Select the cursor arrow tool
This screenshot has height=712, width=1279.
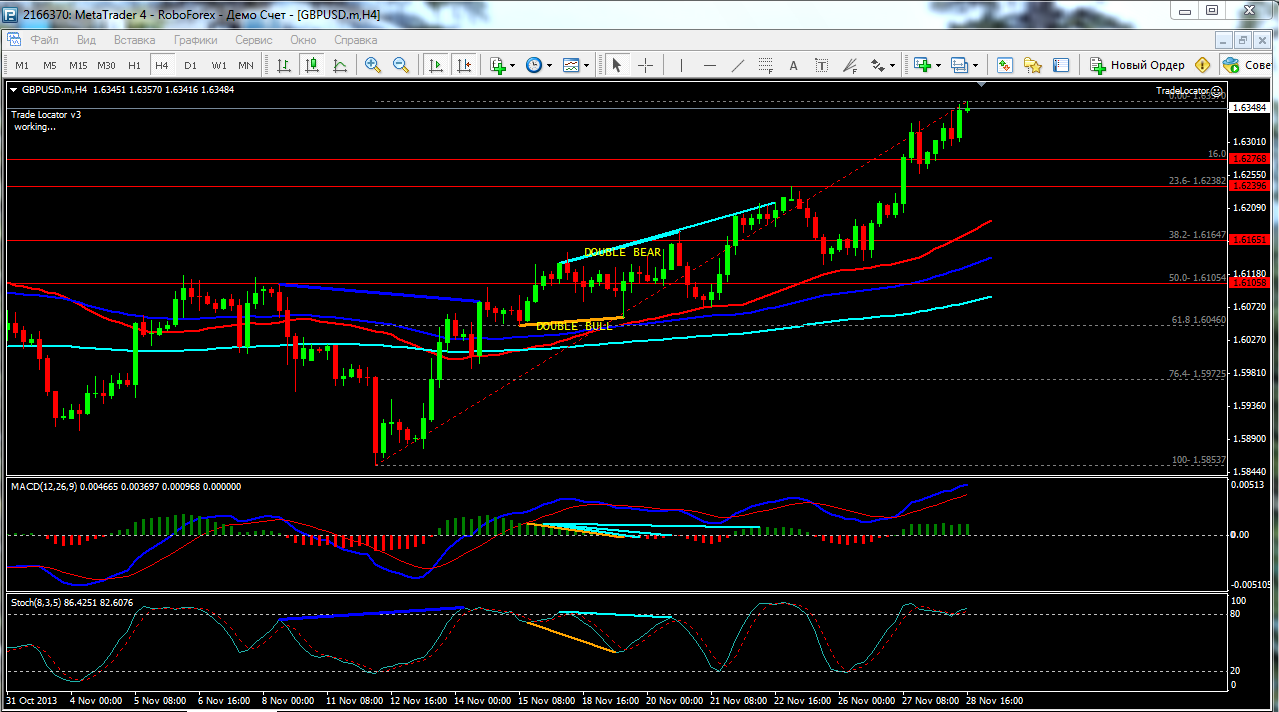[x=617, y=65]
